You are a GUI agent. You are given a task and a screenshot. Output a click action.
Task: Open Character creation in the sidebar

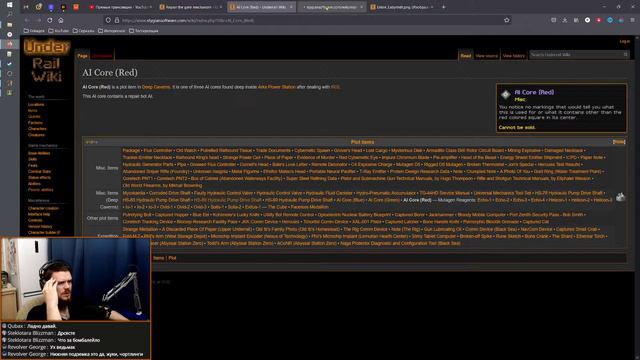[x=43, y=208]
